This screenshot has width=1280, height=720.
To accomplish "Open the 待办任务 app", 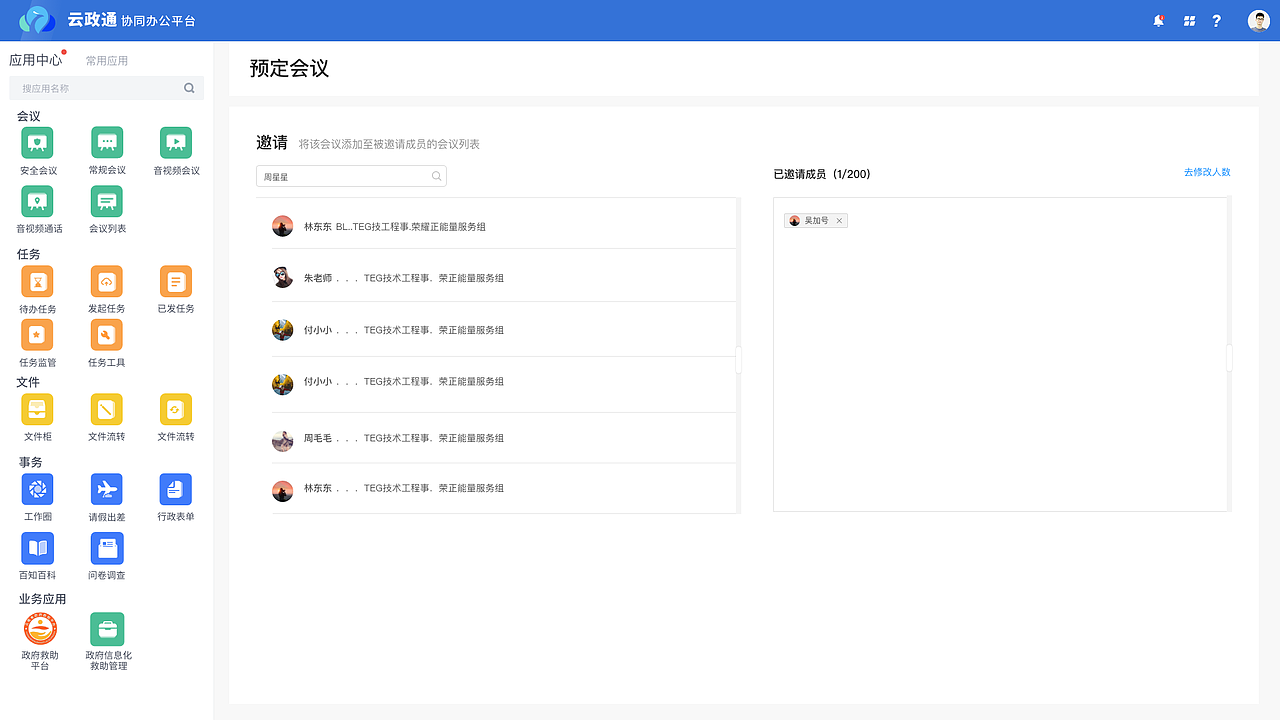I will click(38, 281).
